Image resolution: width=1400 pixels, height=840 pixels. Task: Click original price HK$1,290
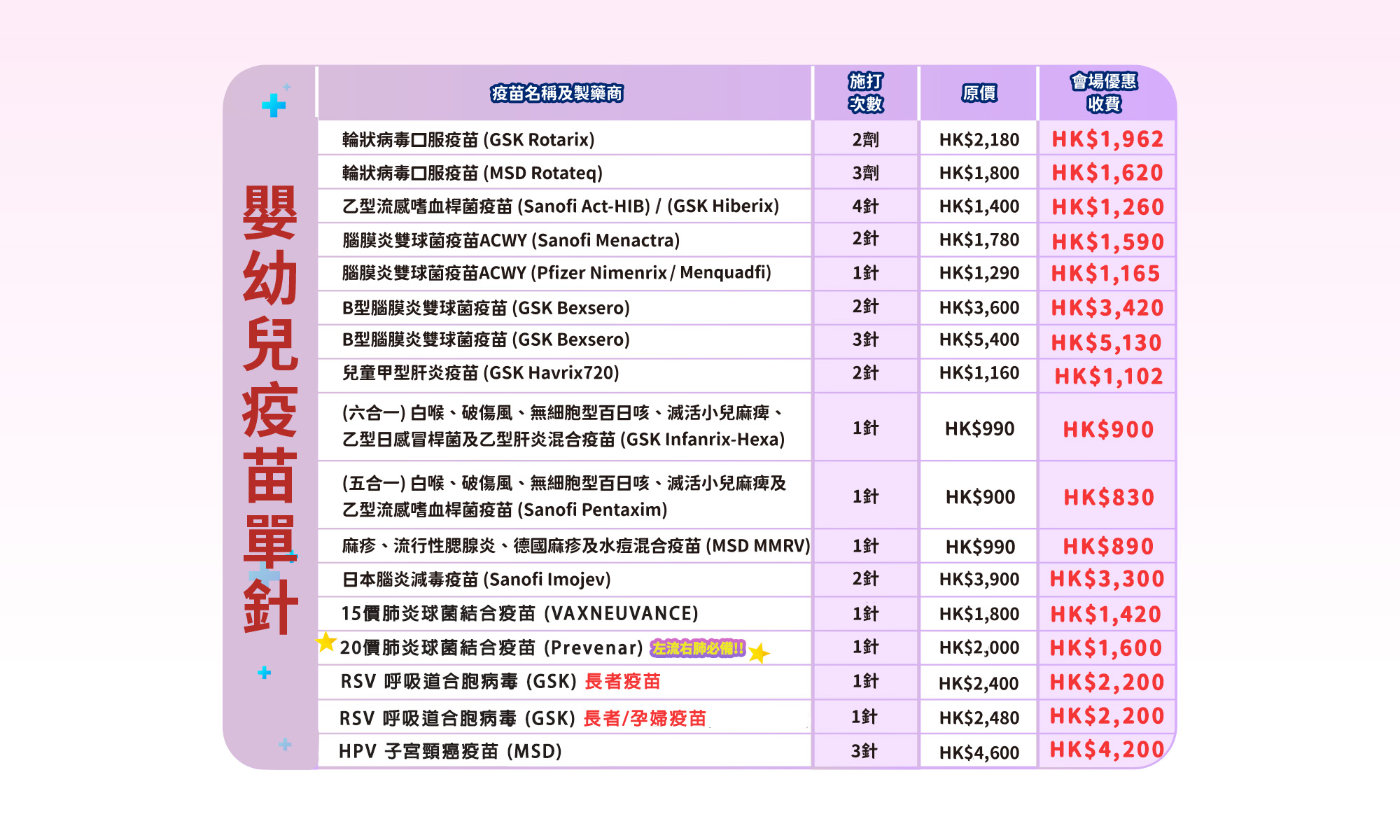tap(979, 273)
